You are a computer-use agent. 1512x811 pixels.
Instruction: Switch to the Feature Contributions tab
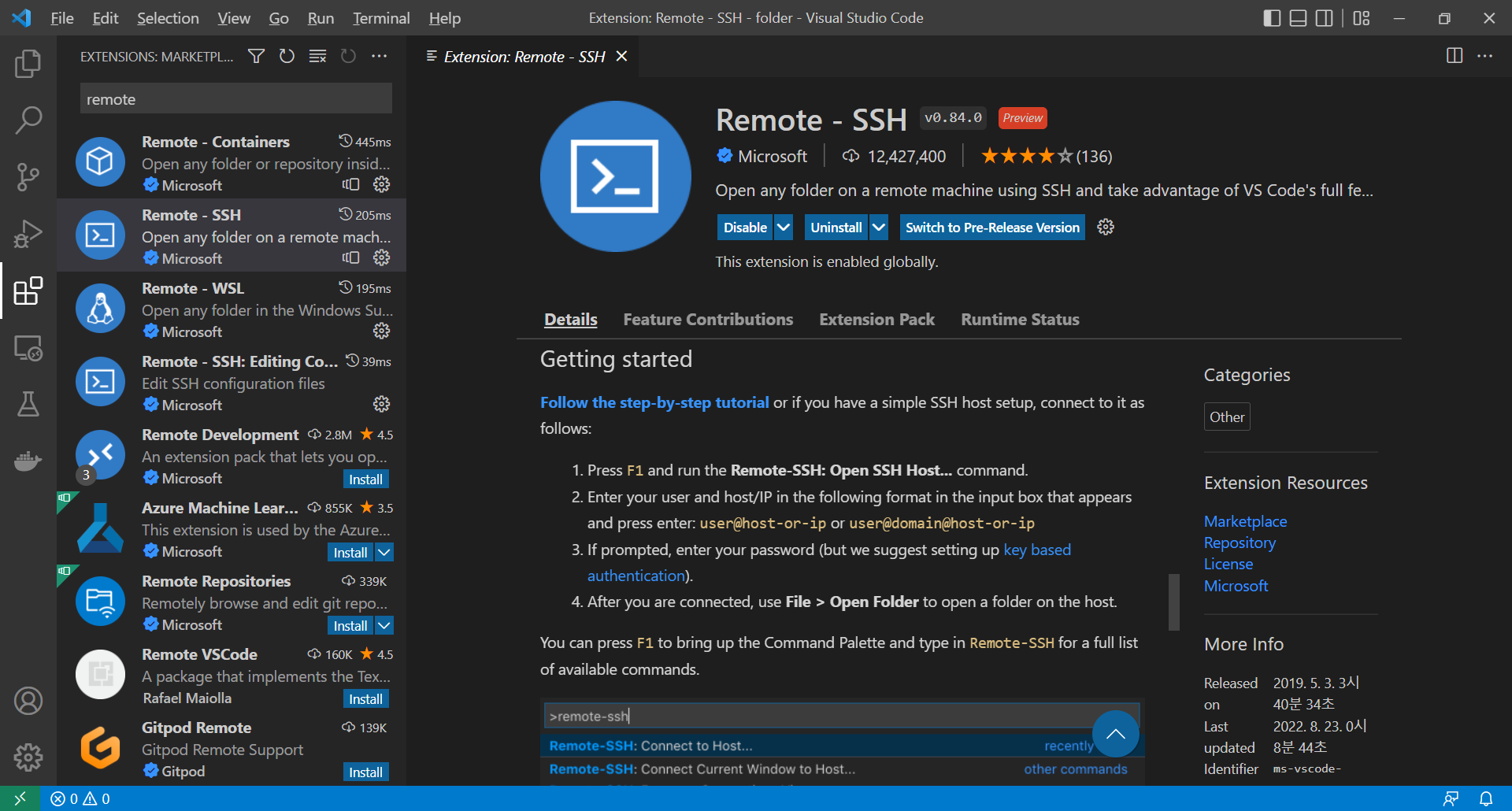[x=707, y=319]
